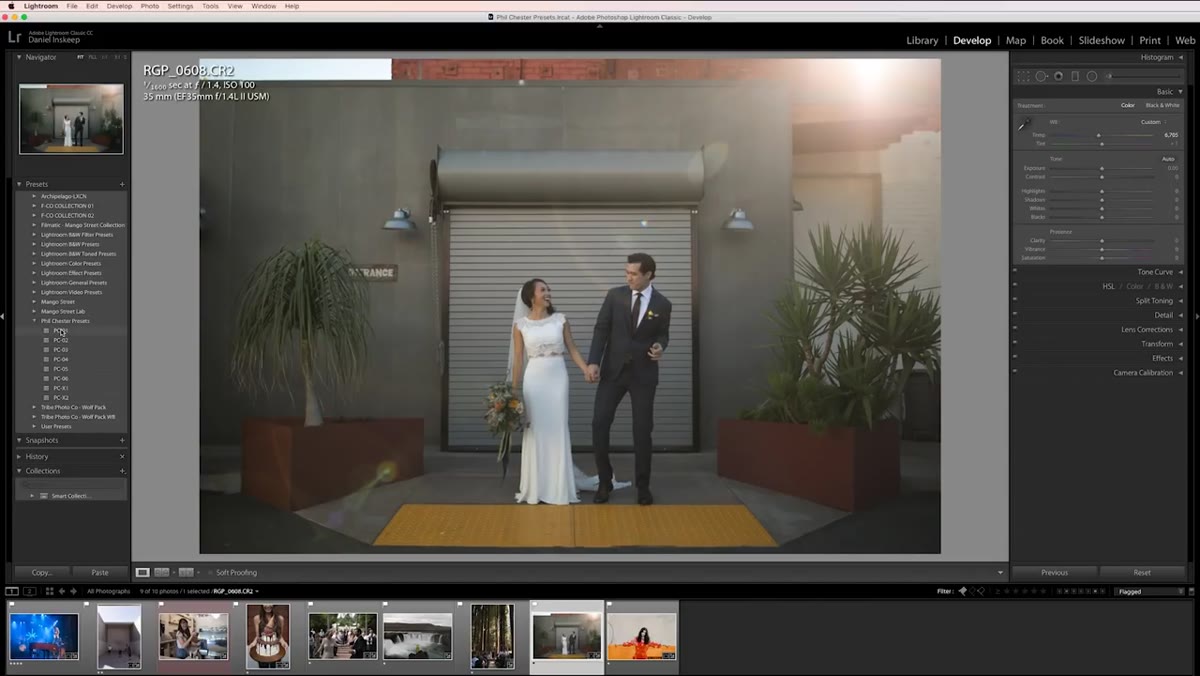
Task: Toggle the Tone Curve panel on/off switch
Action: click(x=1015, y=272)
